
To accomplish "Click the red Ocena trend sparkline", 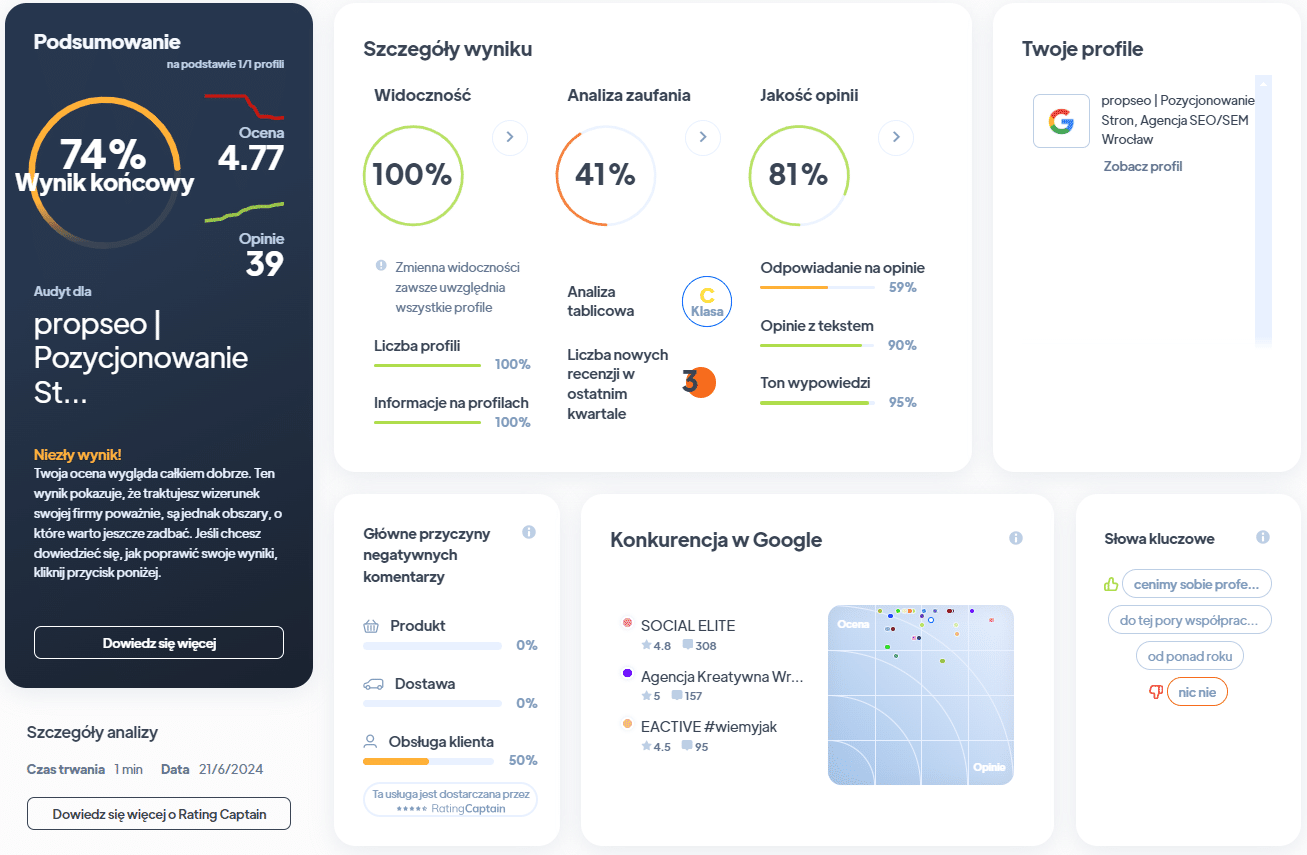I will (245, 106).
